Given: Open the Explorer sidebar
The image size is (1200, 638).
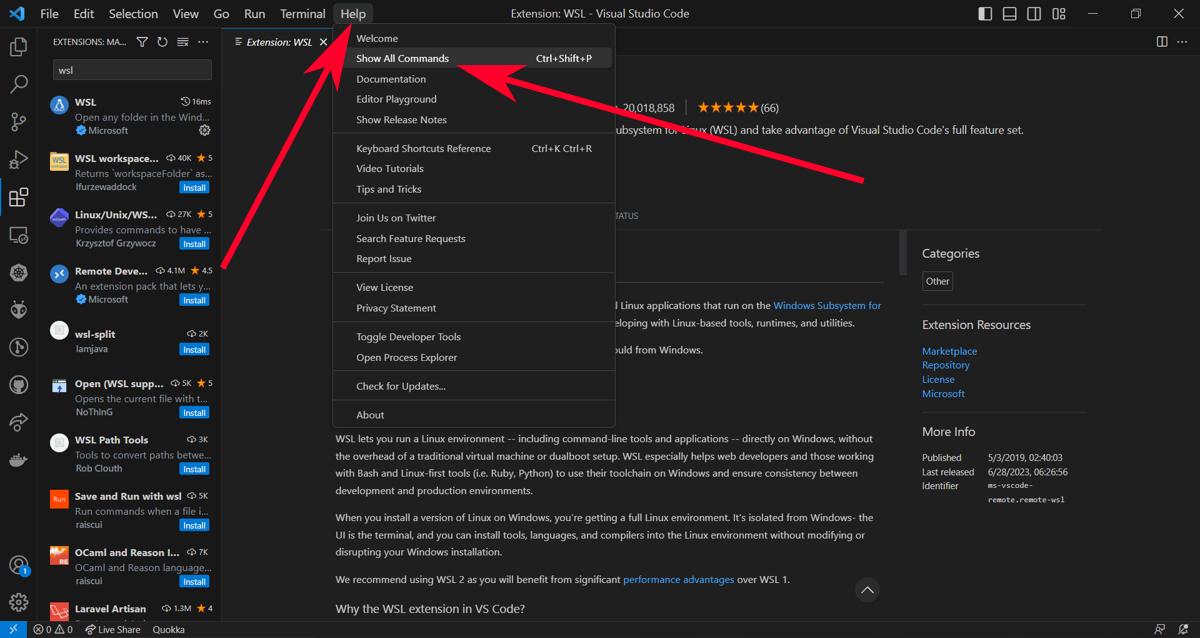Looking at the screenshot, I should pos(18,46).
